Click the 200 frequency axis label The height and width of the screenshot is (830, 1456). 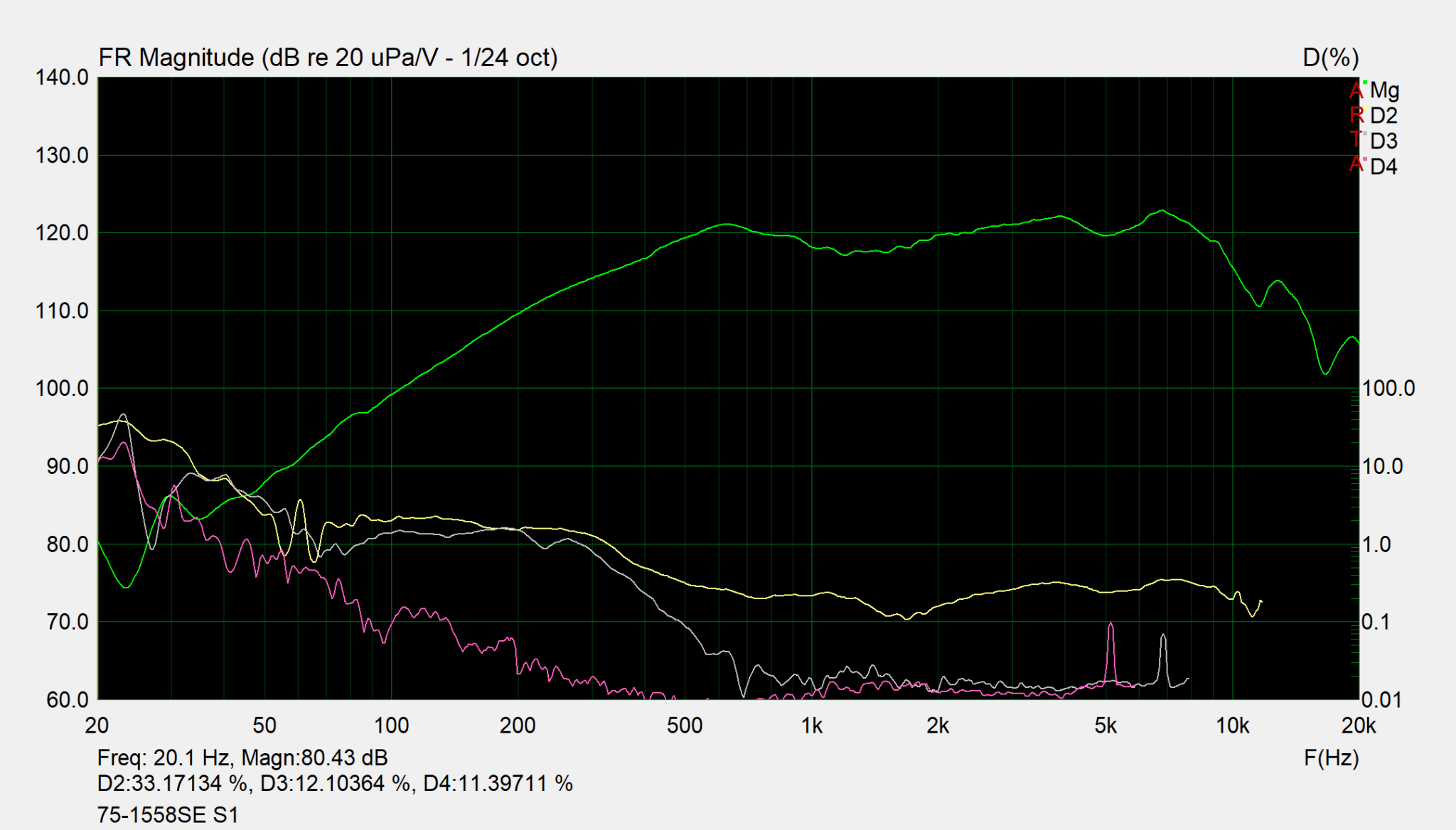click(x=517, y=726)
